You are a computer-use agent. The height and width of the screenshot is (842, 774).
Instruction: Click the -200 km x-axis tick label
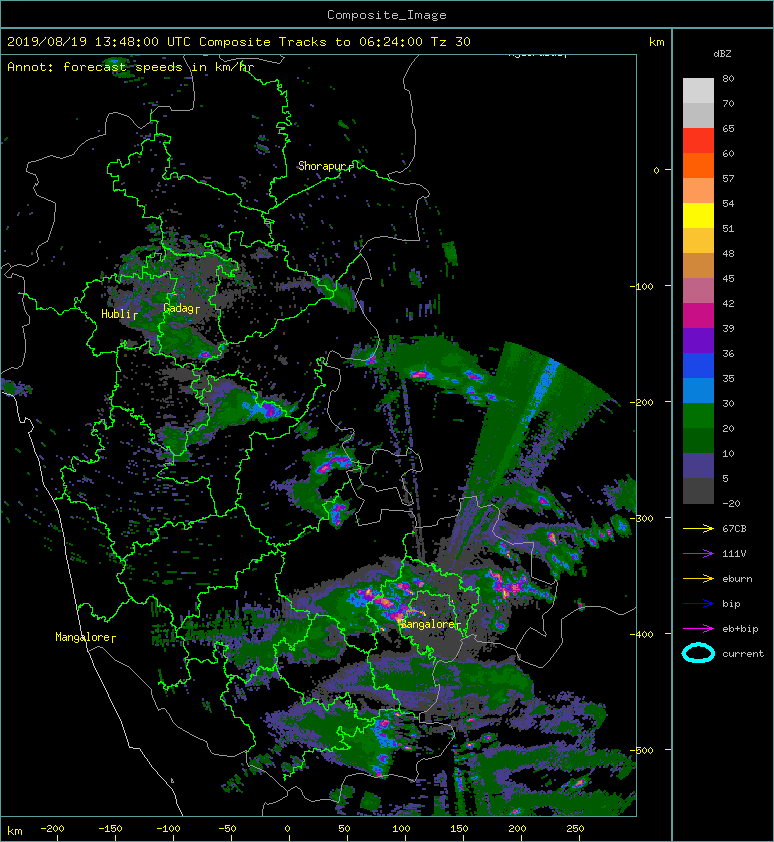pos(52,829)
